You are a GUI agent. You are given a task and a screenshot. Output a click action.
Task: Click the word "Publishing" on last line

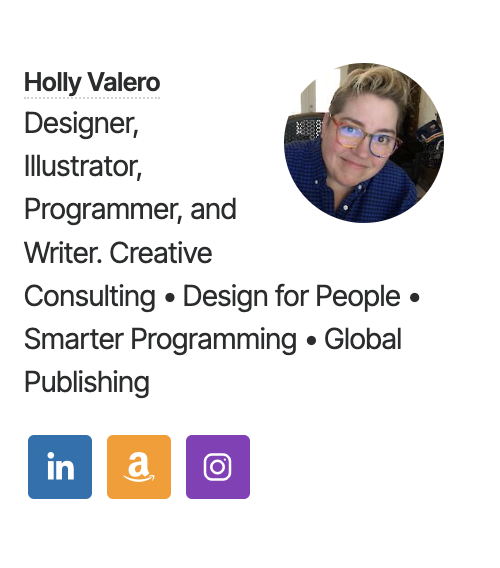pyautogui.click(x=87, y=383)
